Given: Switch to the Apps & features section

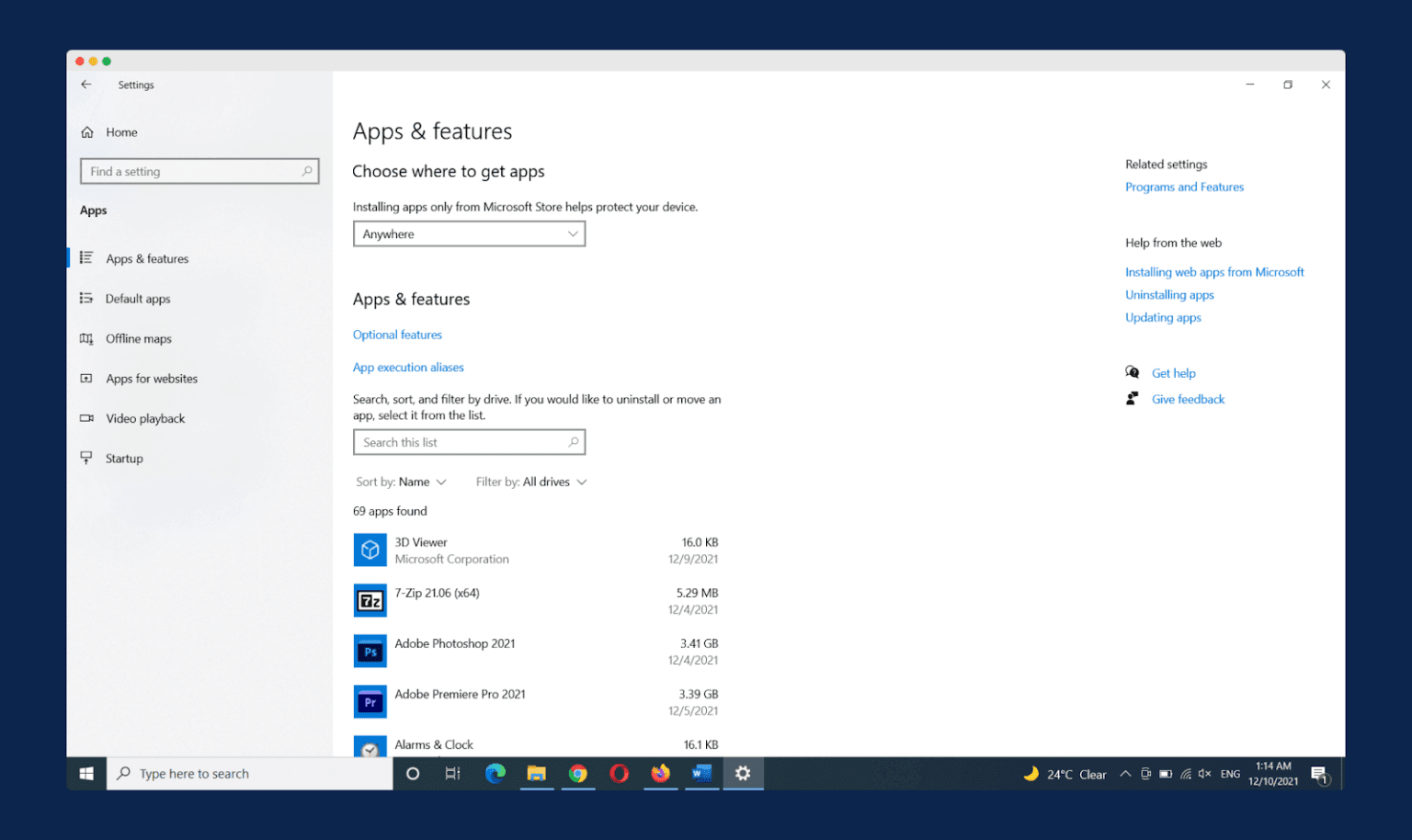Looking at the screenshot, I should click(147, 258).
